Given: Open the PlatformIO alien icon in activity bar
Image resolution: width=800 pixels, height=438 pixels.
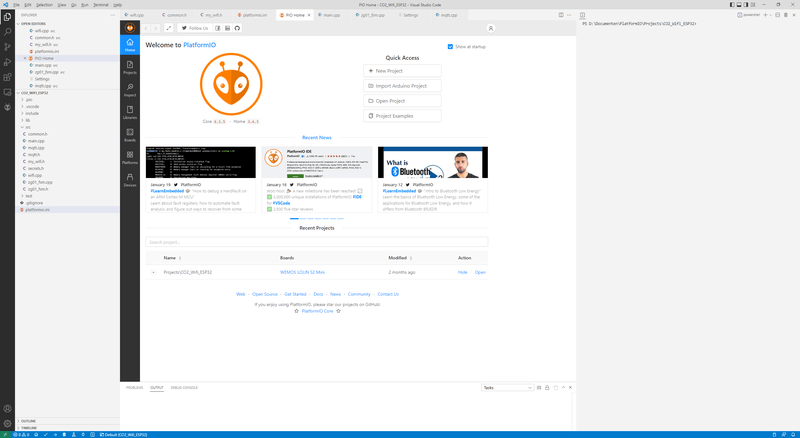Looking at the screenshot, I should coord(7,107).
